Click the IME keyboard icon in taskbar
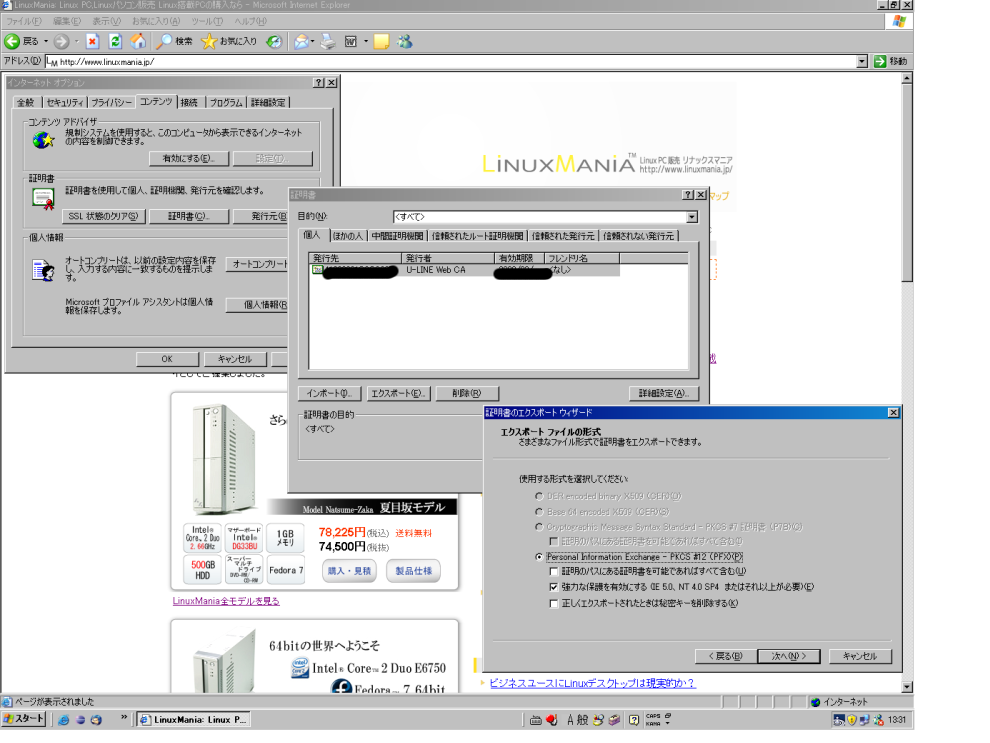The height and width of the screenshot is (743, 990). tap(535, 720)
